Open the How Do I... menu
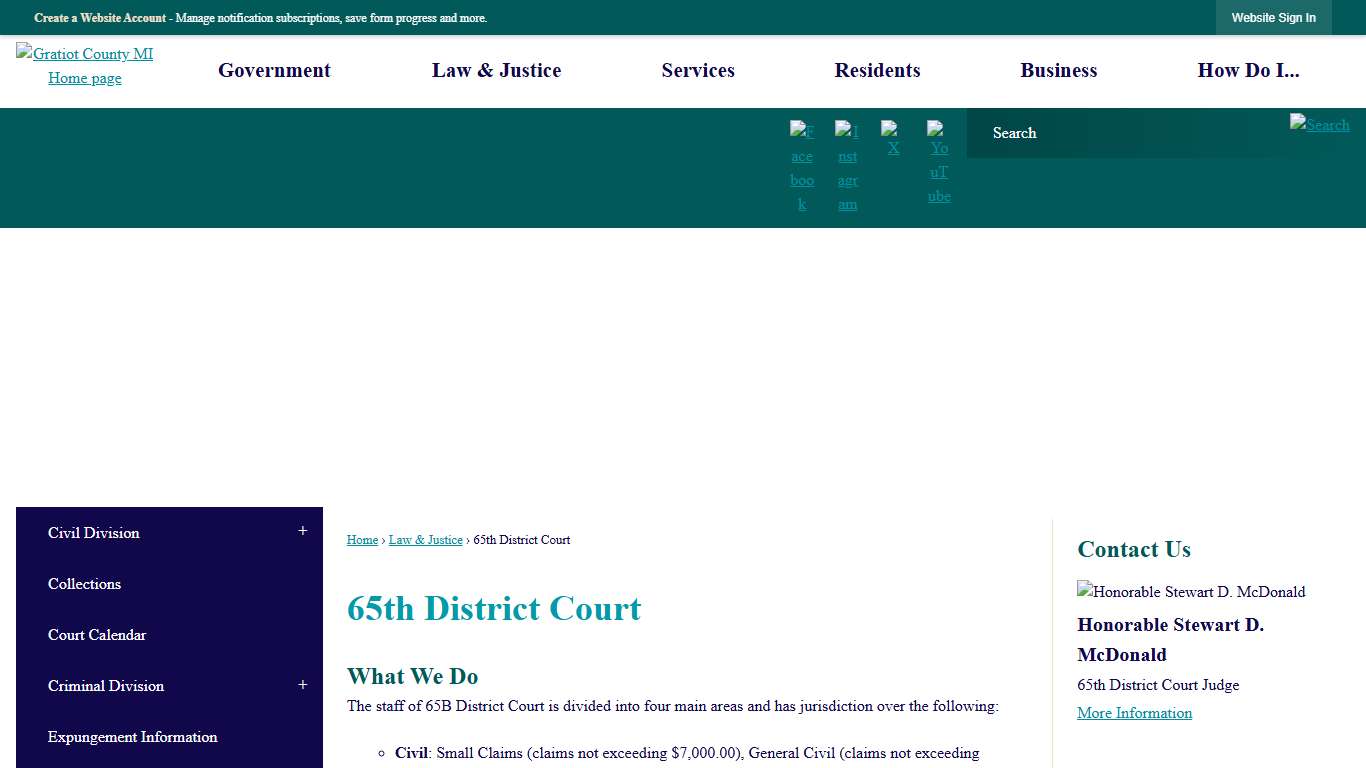 (x=1249, y=70)
